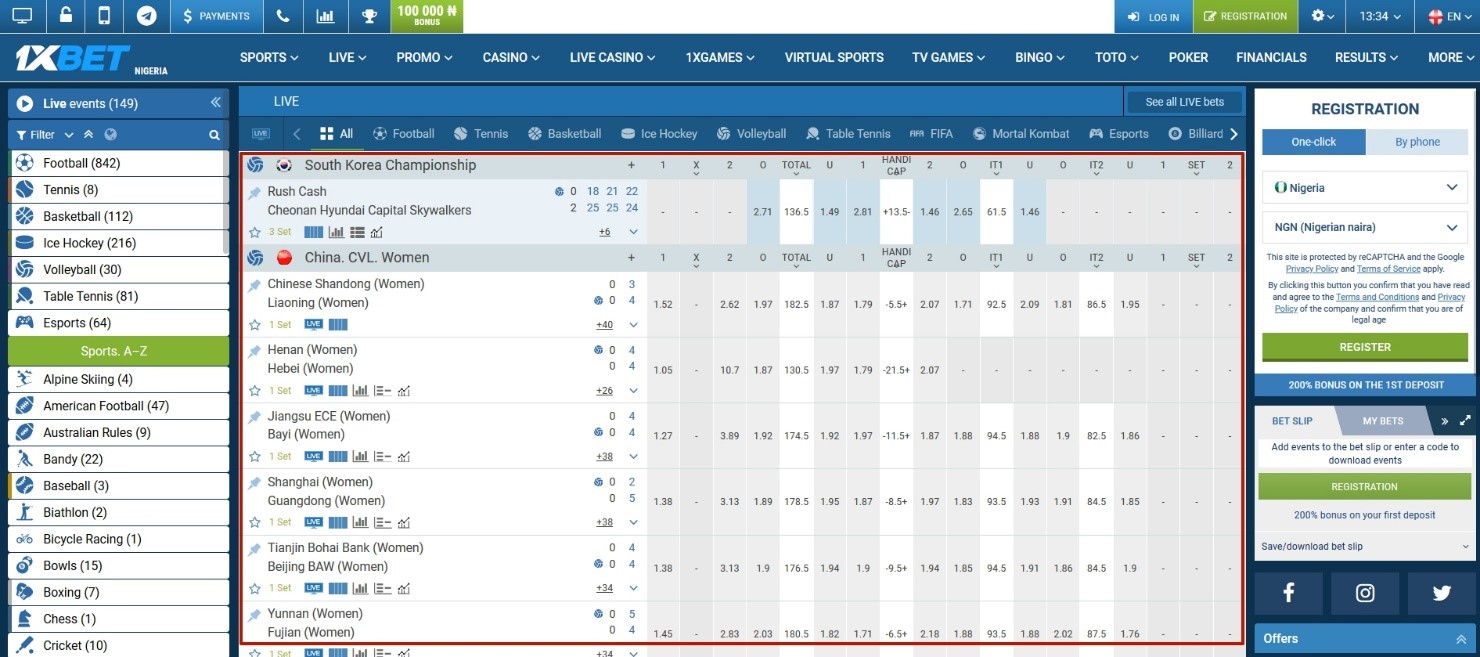This screenshot has width=1480, height=657.
Task: Favorite the Jiangsu ECE match star
Action: 255,456
